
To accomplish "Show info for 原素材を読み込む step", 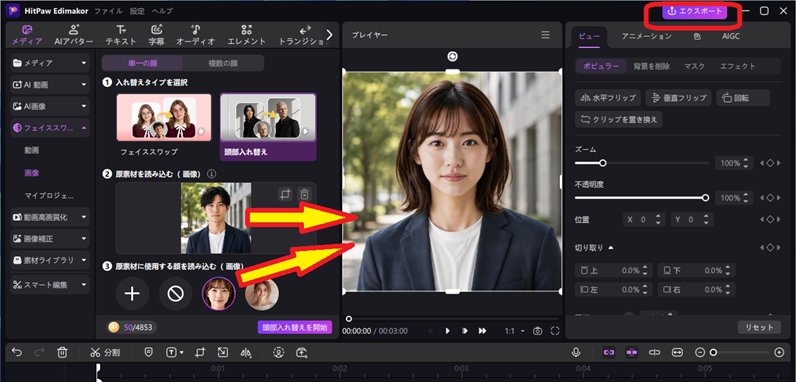I will tap(212, 174).
